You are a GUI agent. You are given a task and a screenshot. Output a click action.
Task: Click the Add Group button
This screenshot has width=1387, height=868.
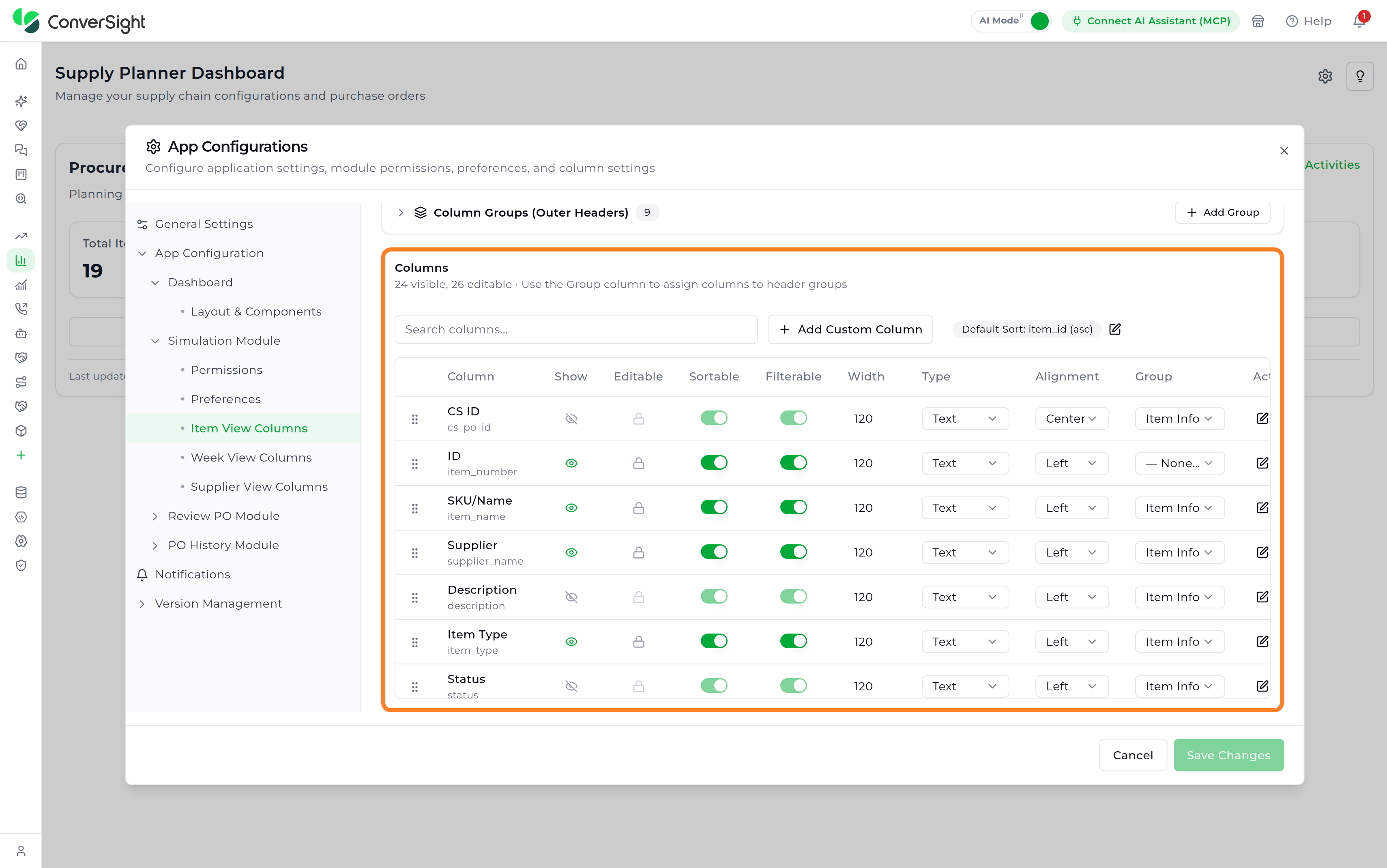(1222, 213)
